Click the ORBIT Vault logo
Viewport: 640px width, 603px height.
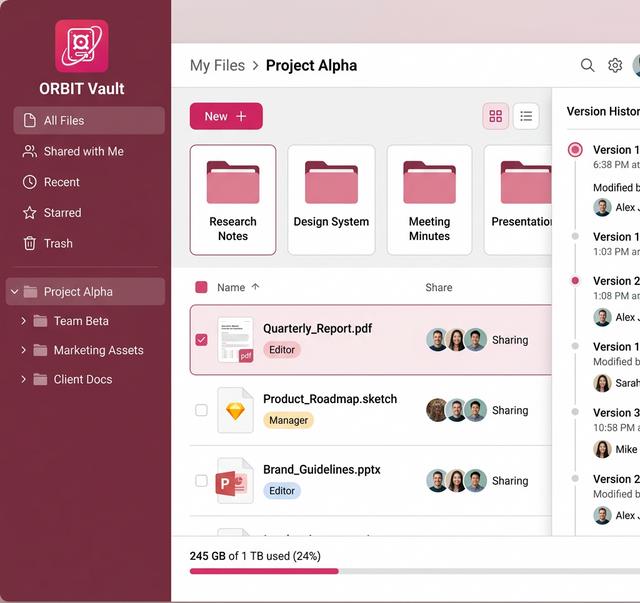coord(82,46)
